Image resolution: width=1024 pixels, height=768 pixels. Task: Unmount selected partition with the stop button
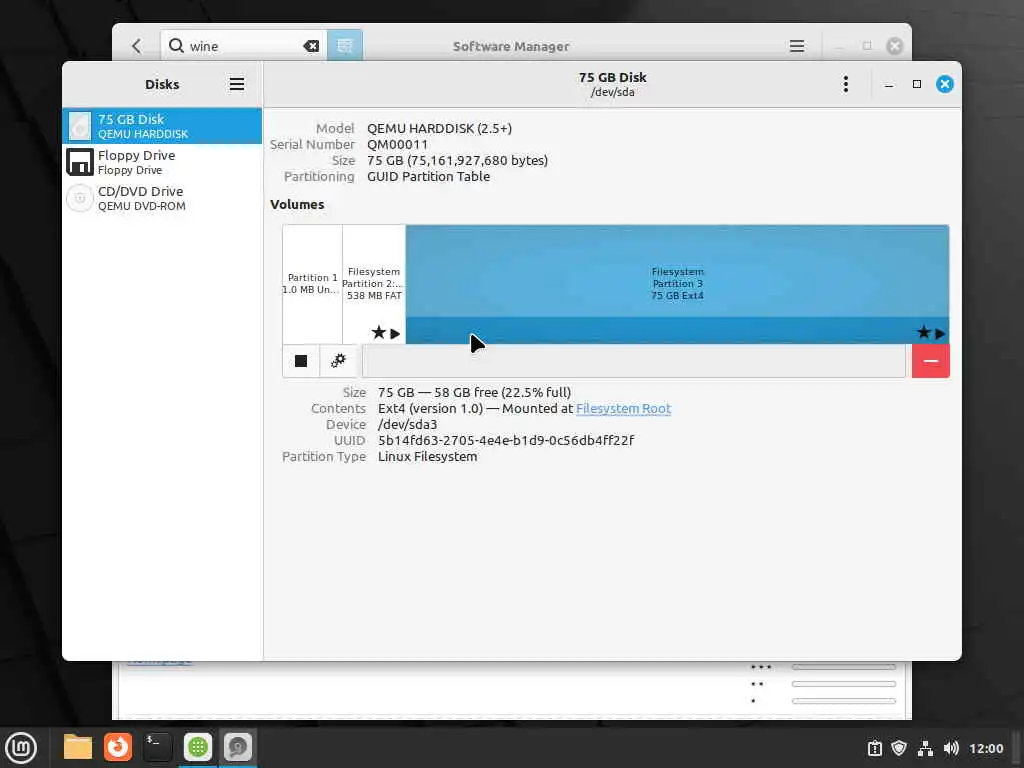301,361
